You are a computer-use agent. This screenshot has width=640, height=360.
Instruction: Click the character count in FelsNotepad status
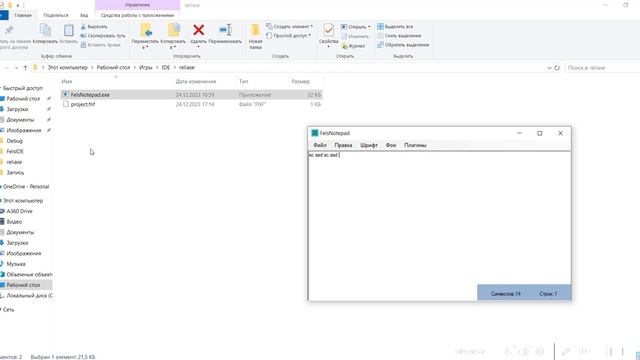(506, 294)
